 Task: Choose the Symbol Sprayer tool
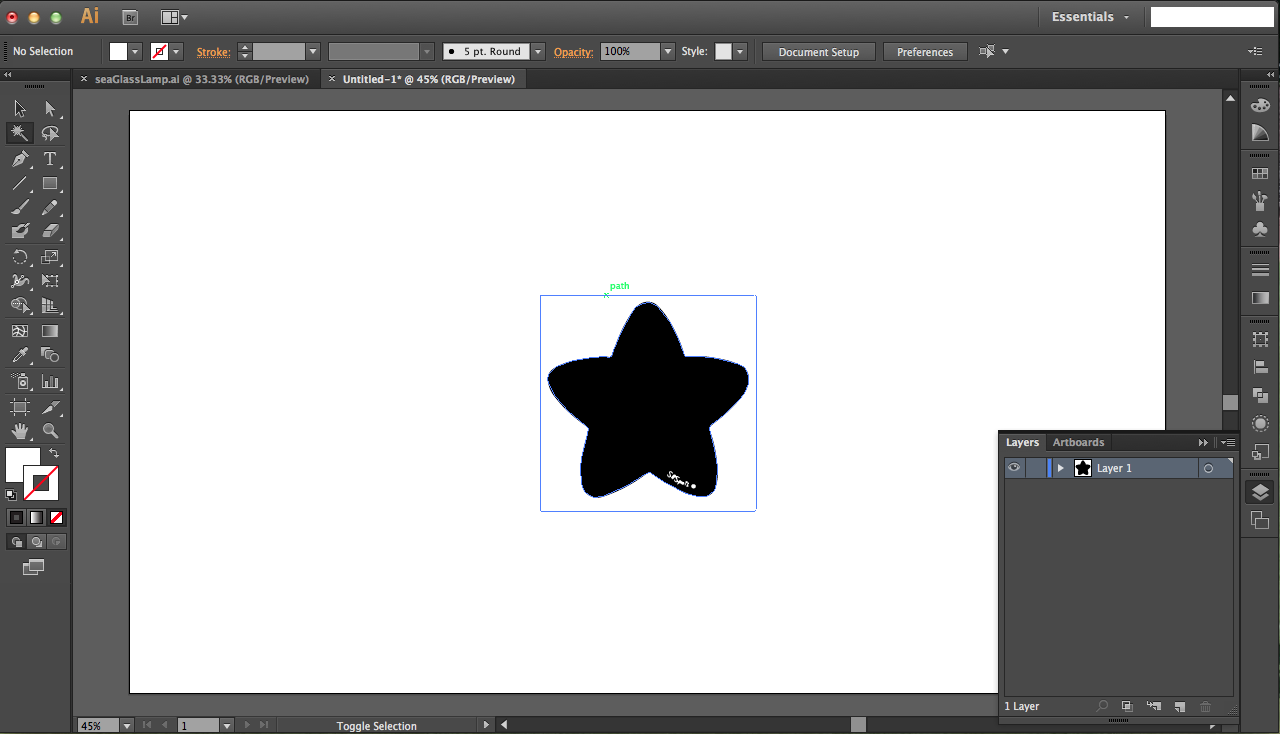pos(20,382)
